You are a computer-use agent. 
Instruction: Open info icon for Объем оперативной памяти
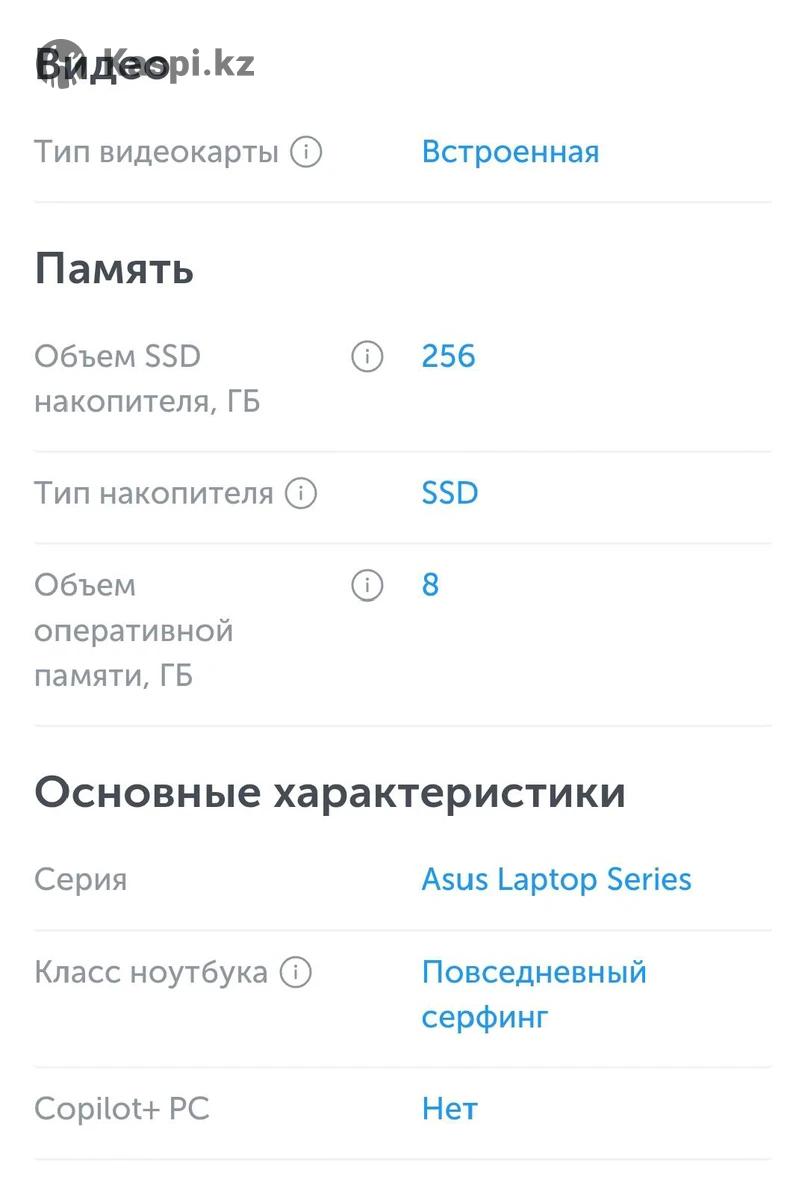tap(367, 585)
